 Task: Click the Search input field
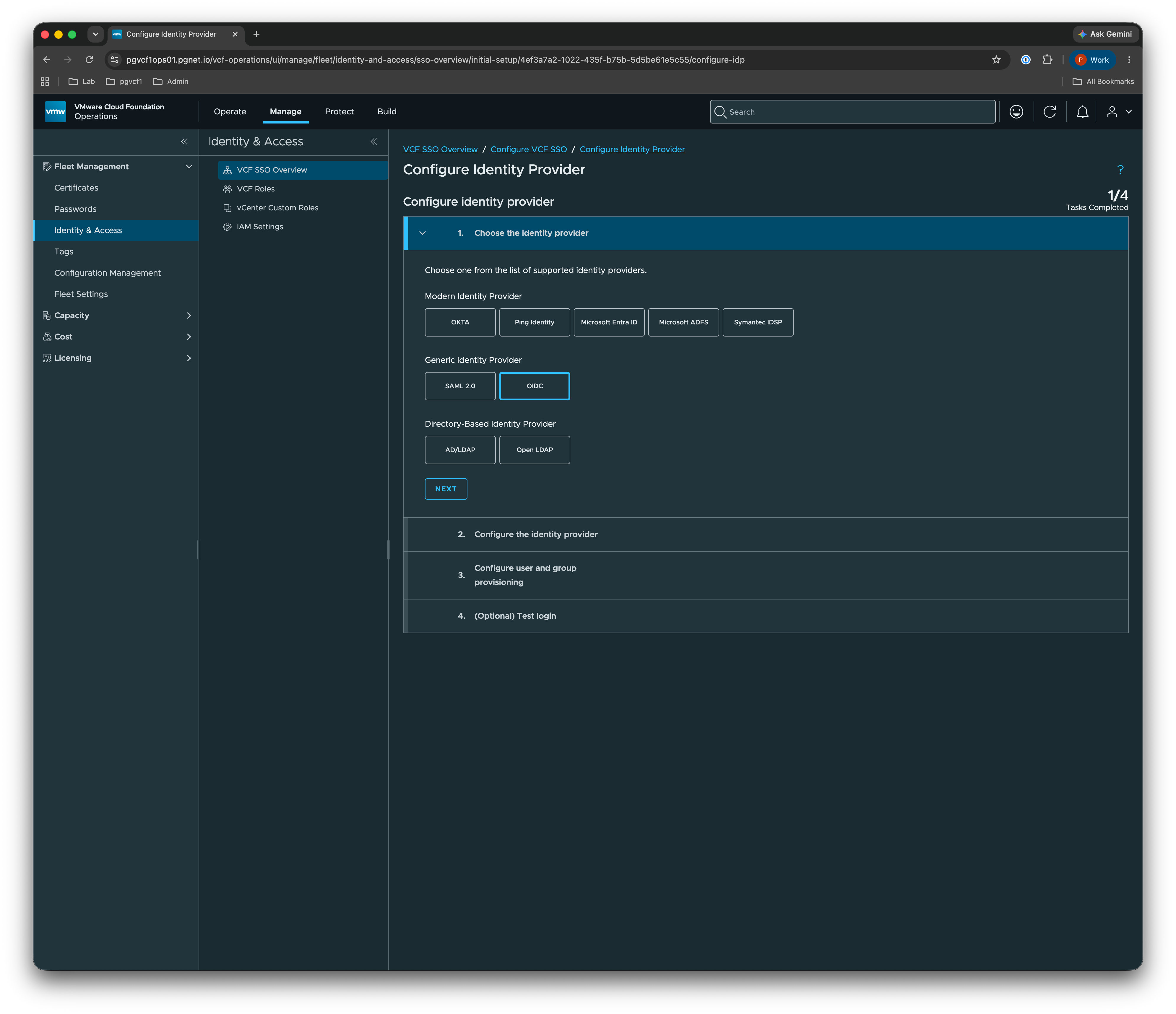click(852, 112)
